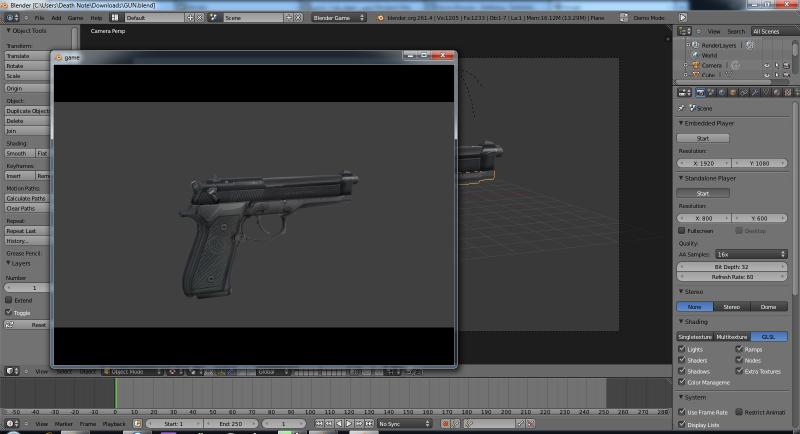Open the All Scenes outliner display dropdown
800x434 pixels.
774,31
